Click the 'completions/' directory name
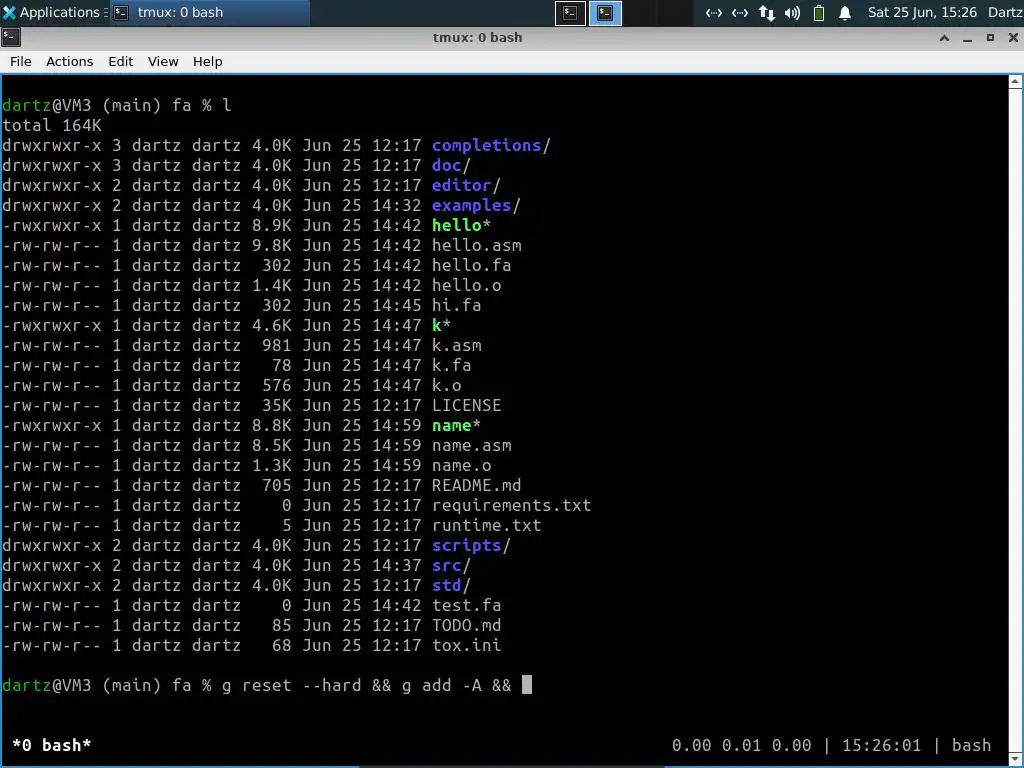1024x768 pixels. (x=491, y=145)
